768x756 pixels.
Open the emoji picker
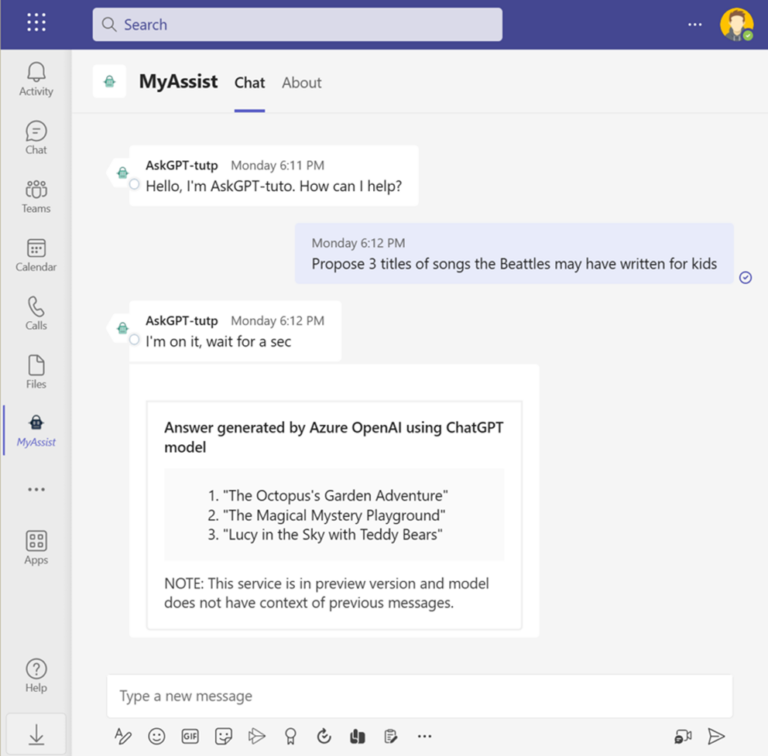[x=157, y=736]
